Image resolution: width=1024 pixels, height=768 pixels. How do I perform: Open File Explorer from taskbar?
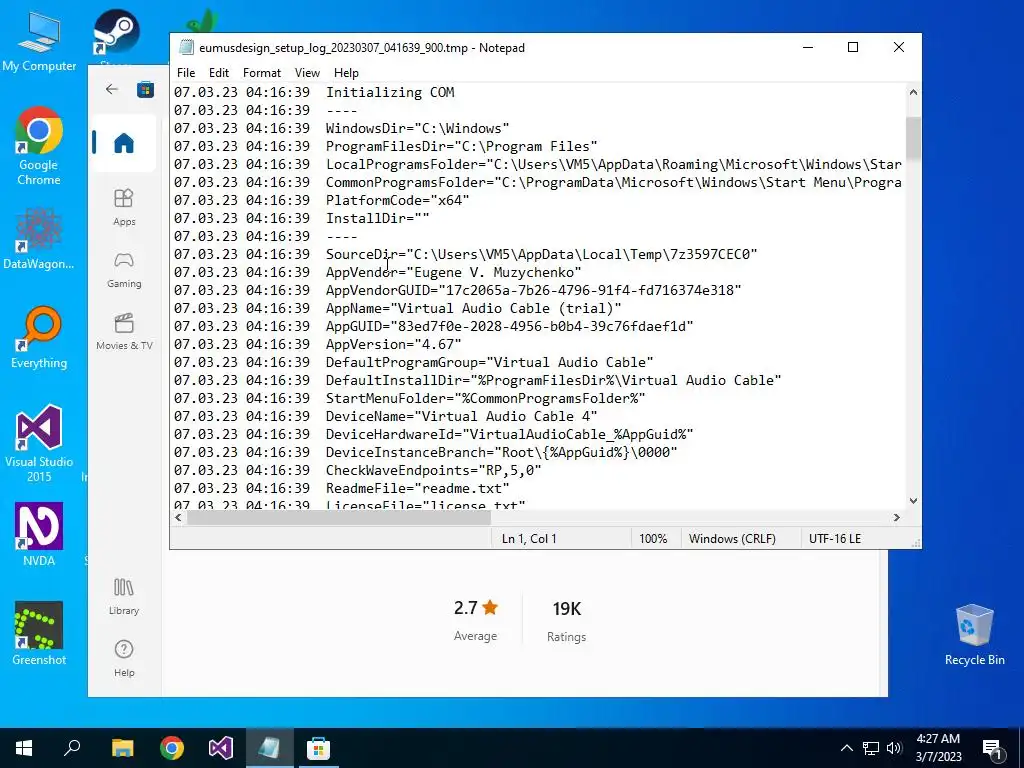122,748
